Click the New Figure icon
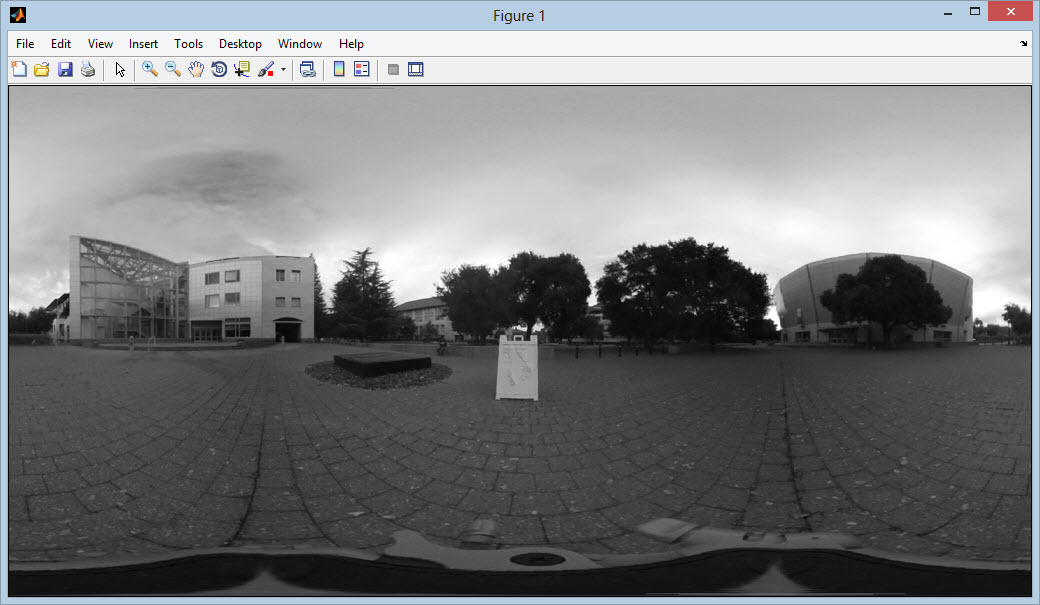 coord(19,69)
